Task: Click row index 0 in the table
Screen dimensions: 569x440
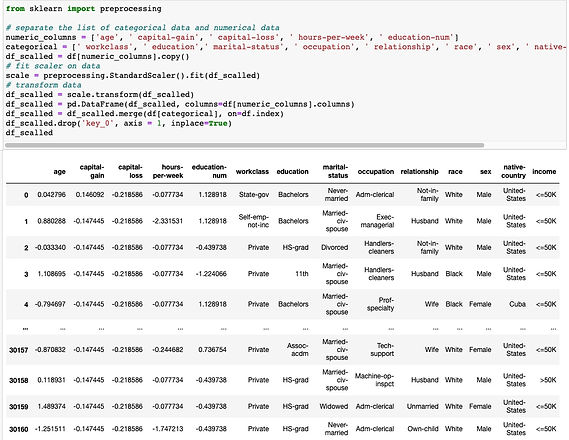Action: tap(26, 195)
